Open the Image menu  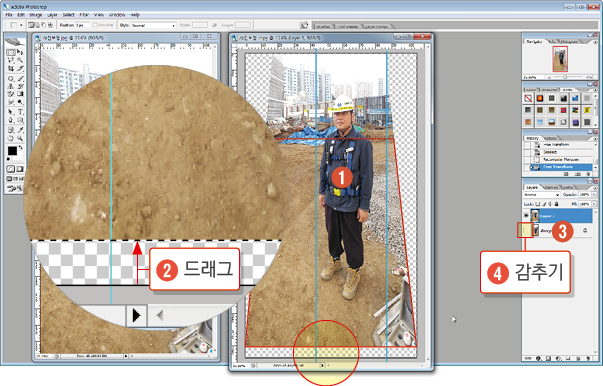click(36, 15)
